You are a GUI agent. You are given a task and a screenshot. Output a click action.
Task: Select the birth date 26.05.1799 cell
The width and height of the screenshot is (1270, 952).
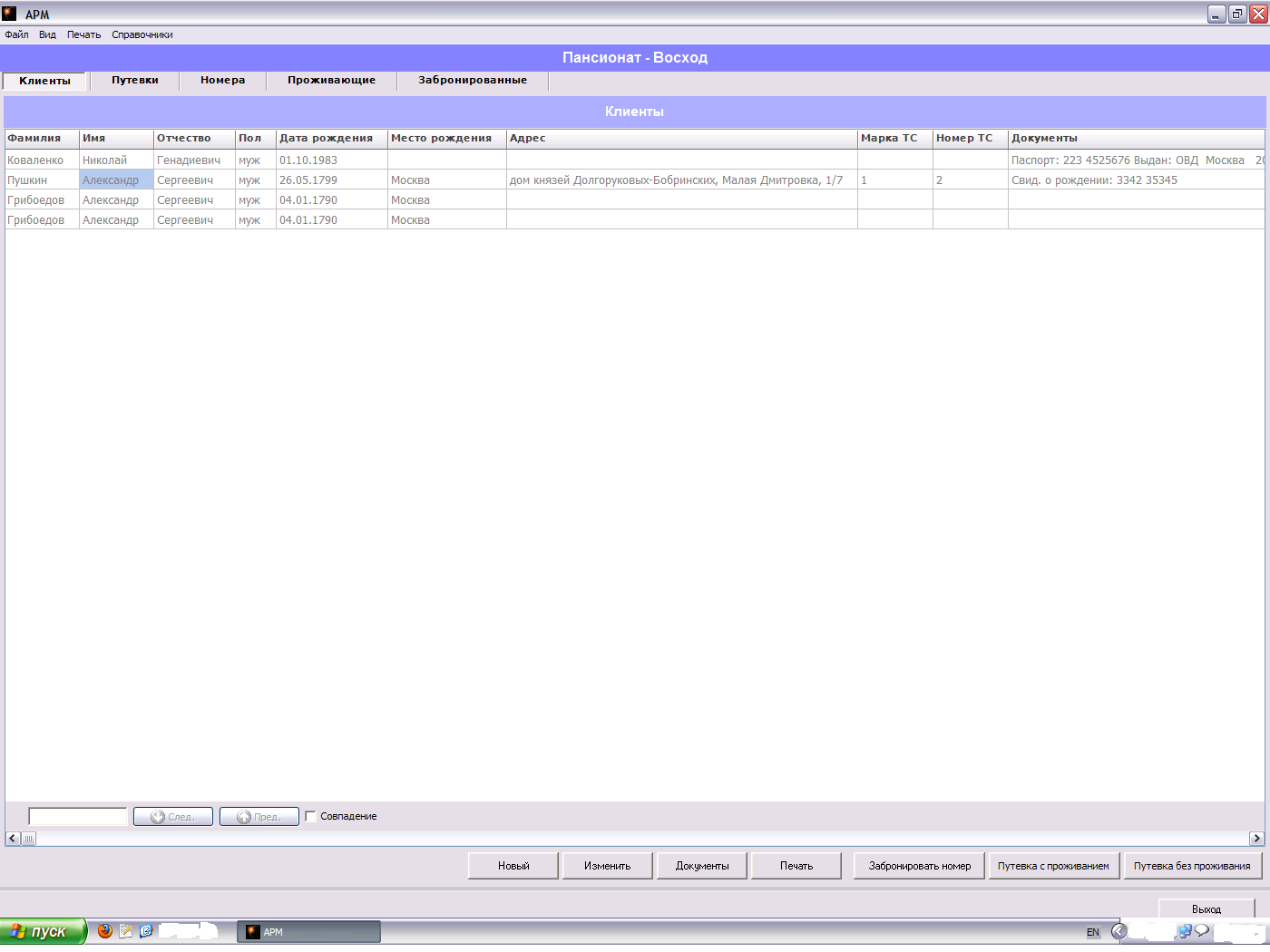[332, 180]
